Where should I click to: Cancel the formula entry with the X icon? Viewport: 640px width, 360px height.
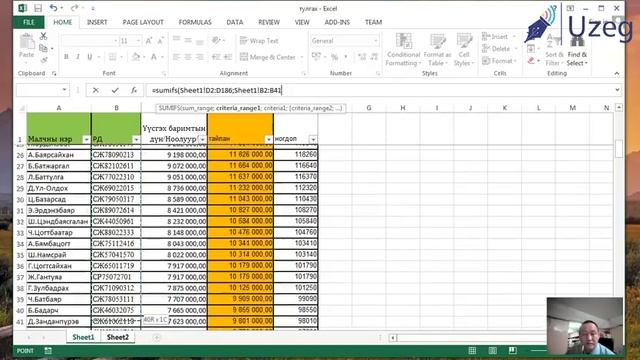(x=96, y=90)
